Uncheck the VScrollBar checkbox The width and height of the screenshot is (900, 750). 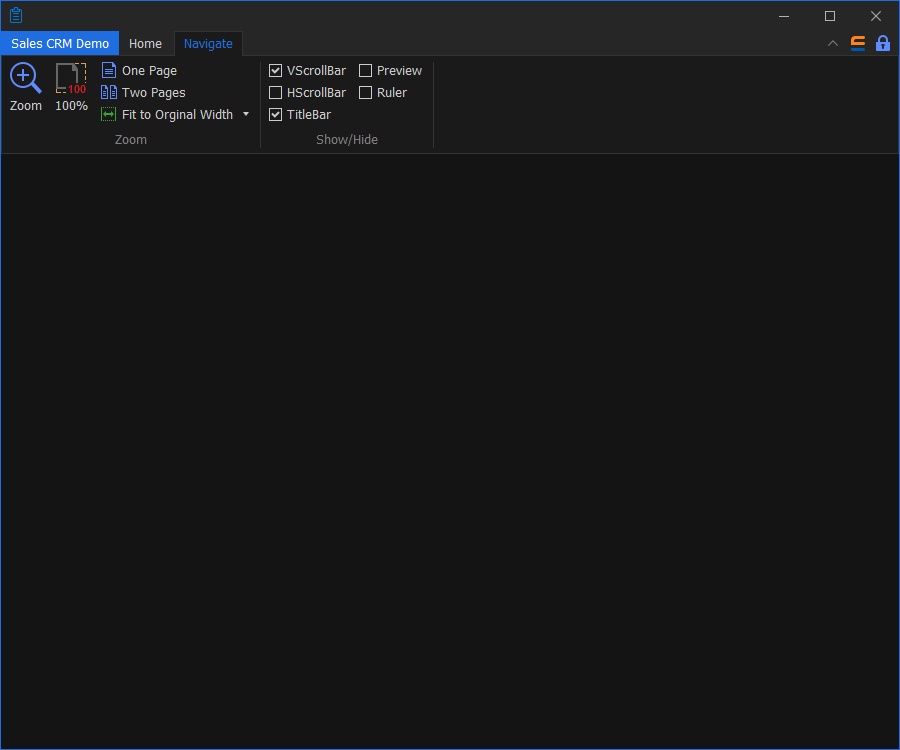click(276, 71)
